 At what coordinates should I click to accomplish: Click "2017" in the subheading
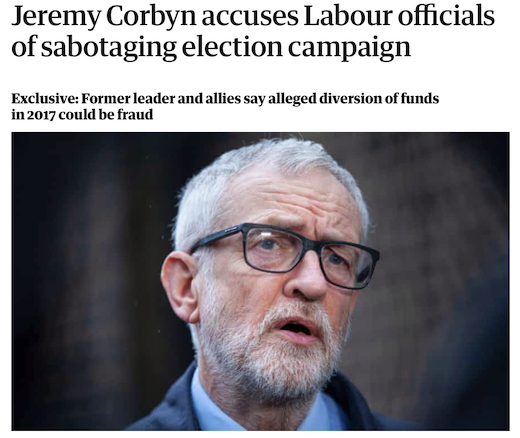[x=40, y=115]
